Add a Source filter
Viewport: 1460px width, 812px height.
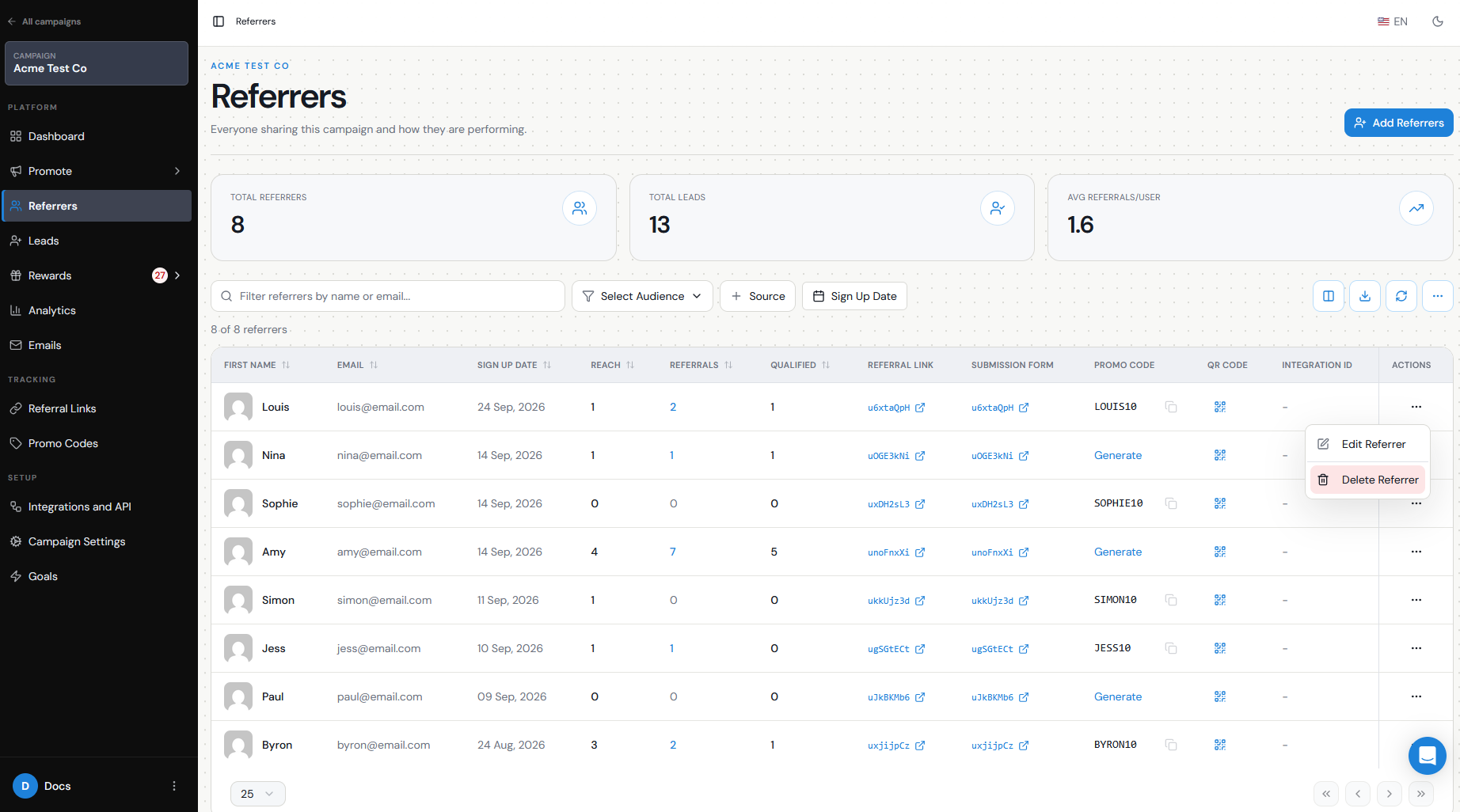pyautogui.click(x=758, y=296)
